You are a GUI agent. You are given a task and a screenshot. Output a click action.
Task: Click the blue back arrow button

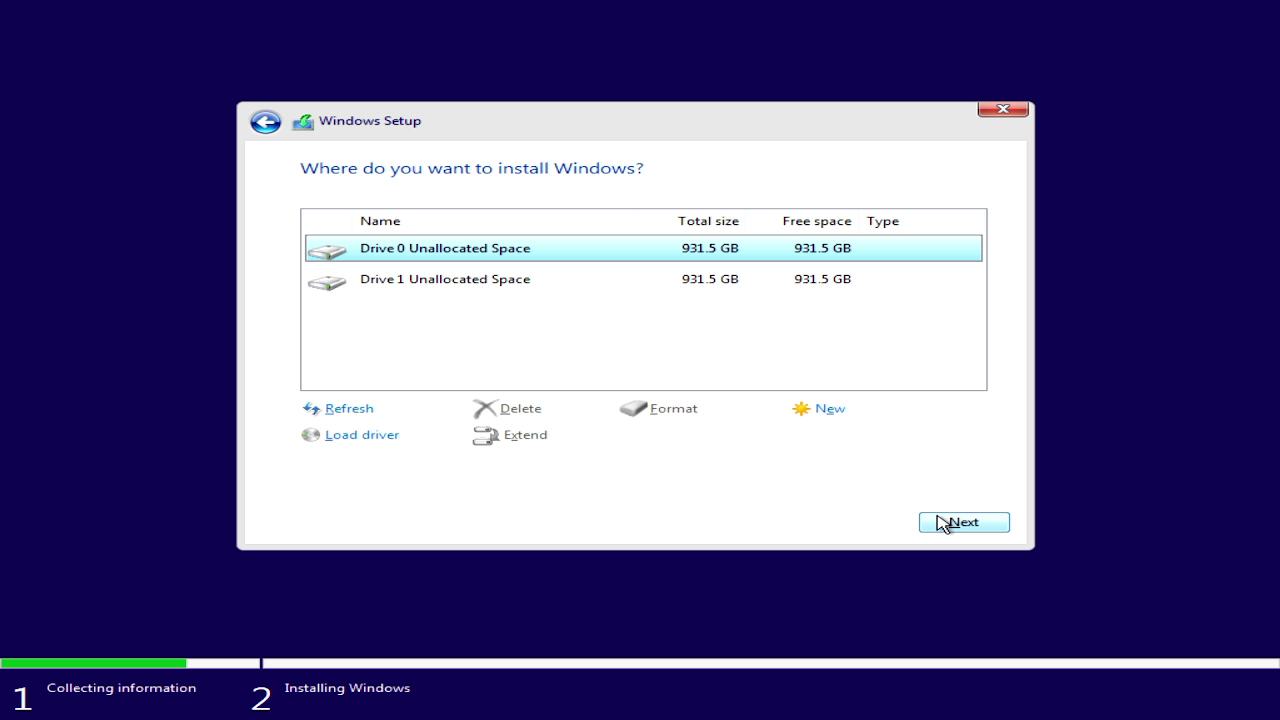click(x=265, y=122)
